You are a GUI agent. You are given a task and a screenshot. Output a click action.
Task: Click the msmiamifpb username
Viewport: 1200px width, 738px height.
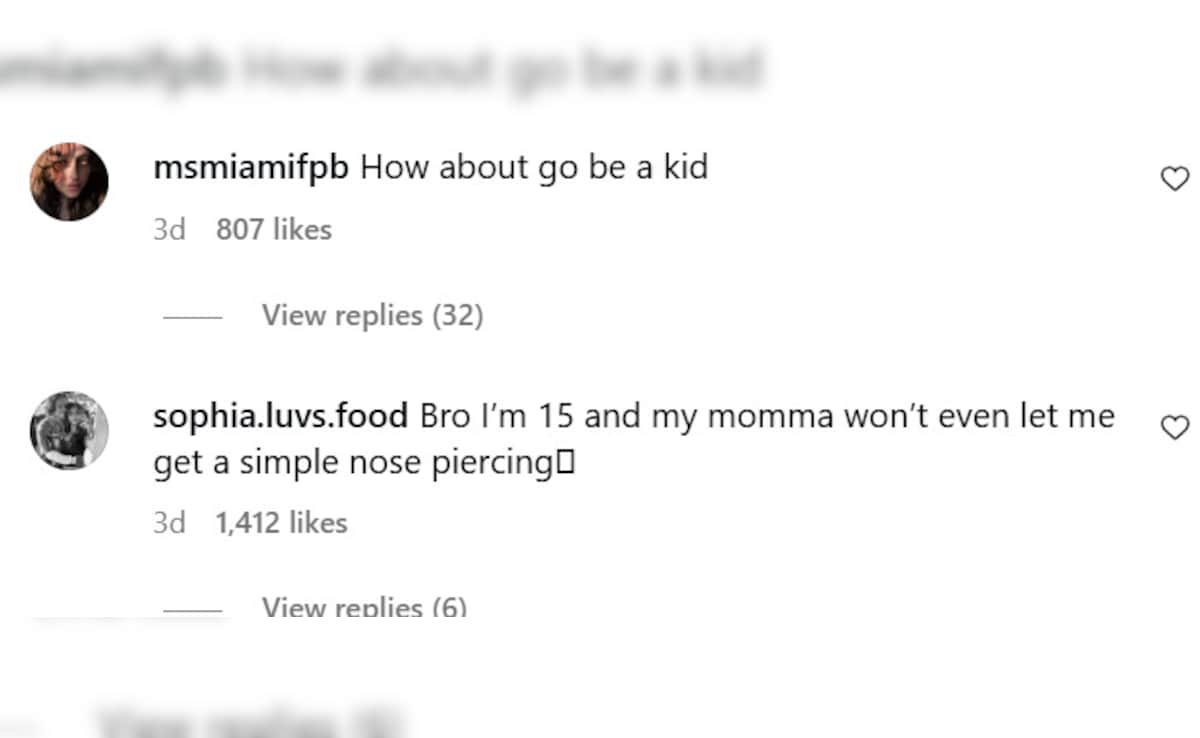pos(251,167)
